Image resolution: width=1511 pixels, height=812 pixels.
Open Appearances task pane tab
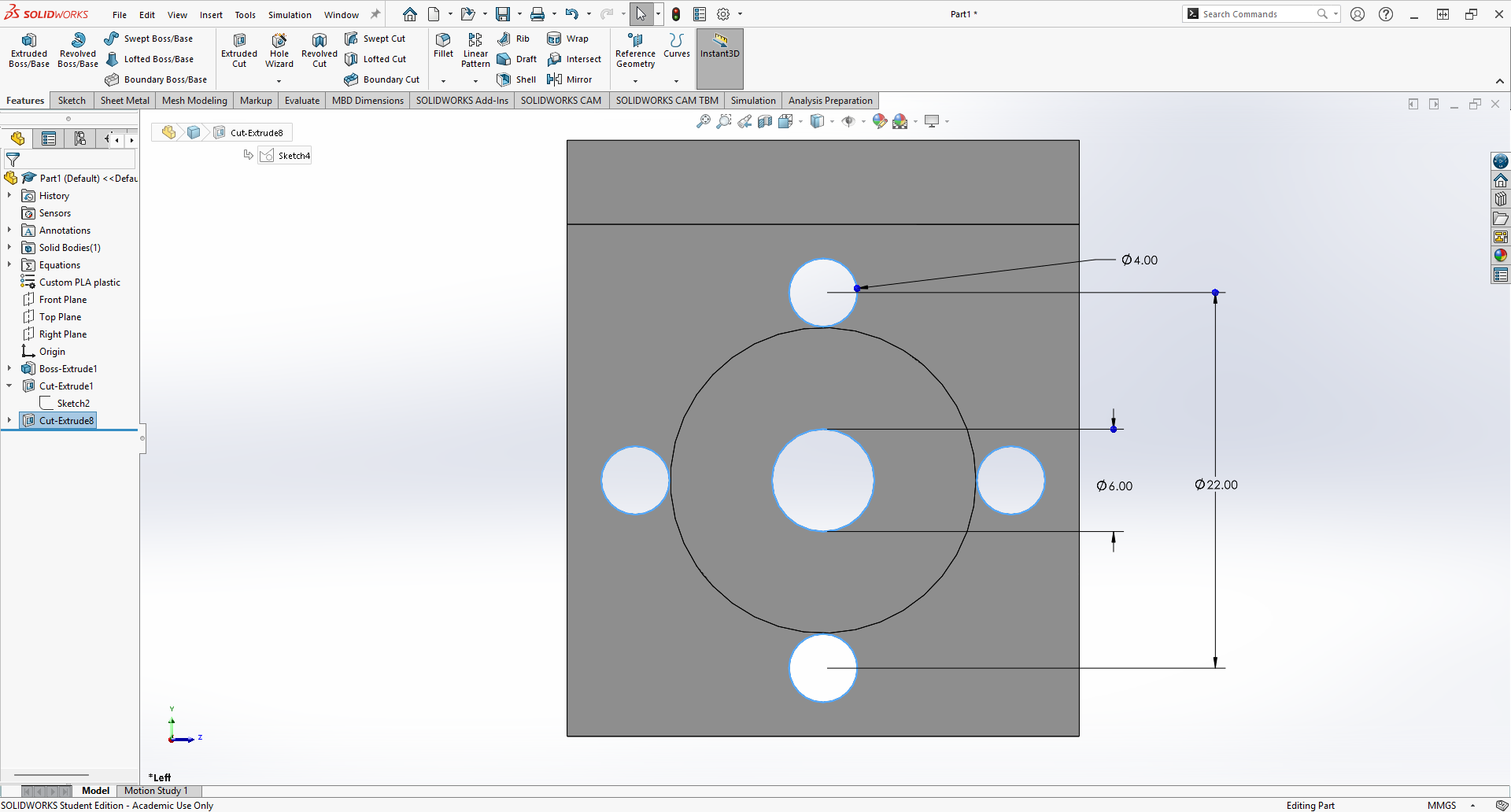click(x=1501, y=256)
